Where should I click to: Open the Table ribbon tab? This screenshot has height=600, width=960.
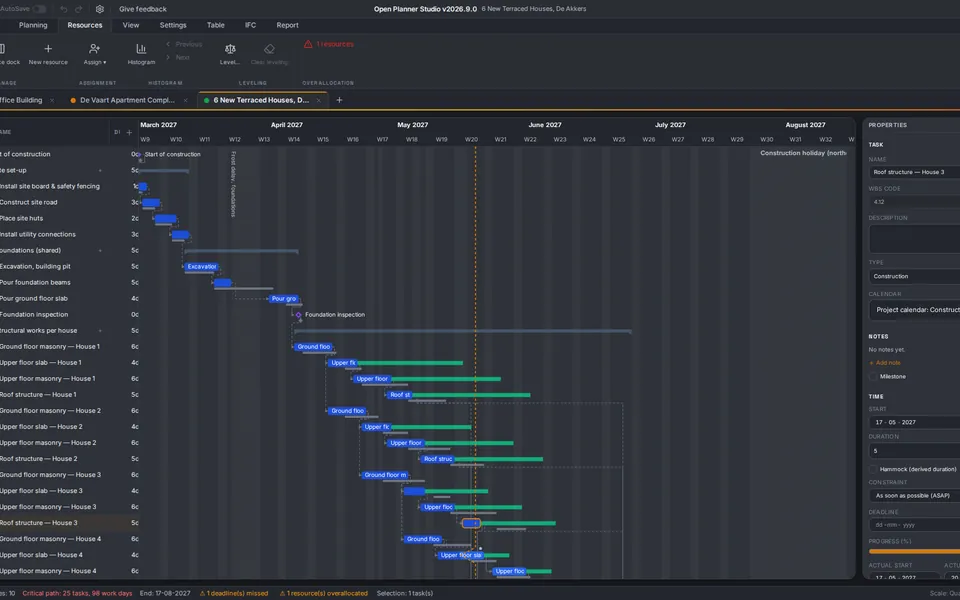216,25
